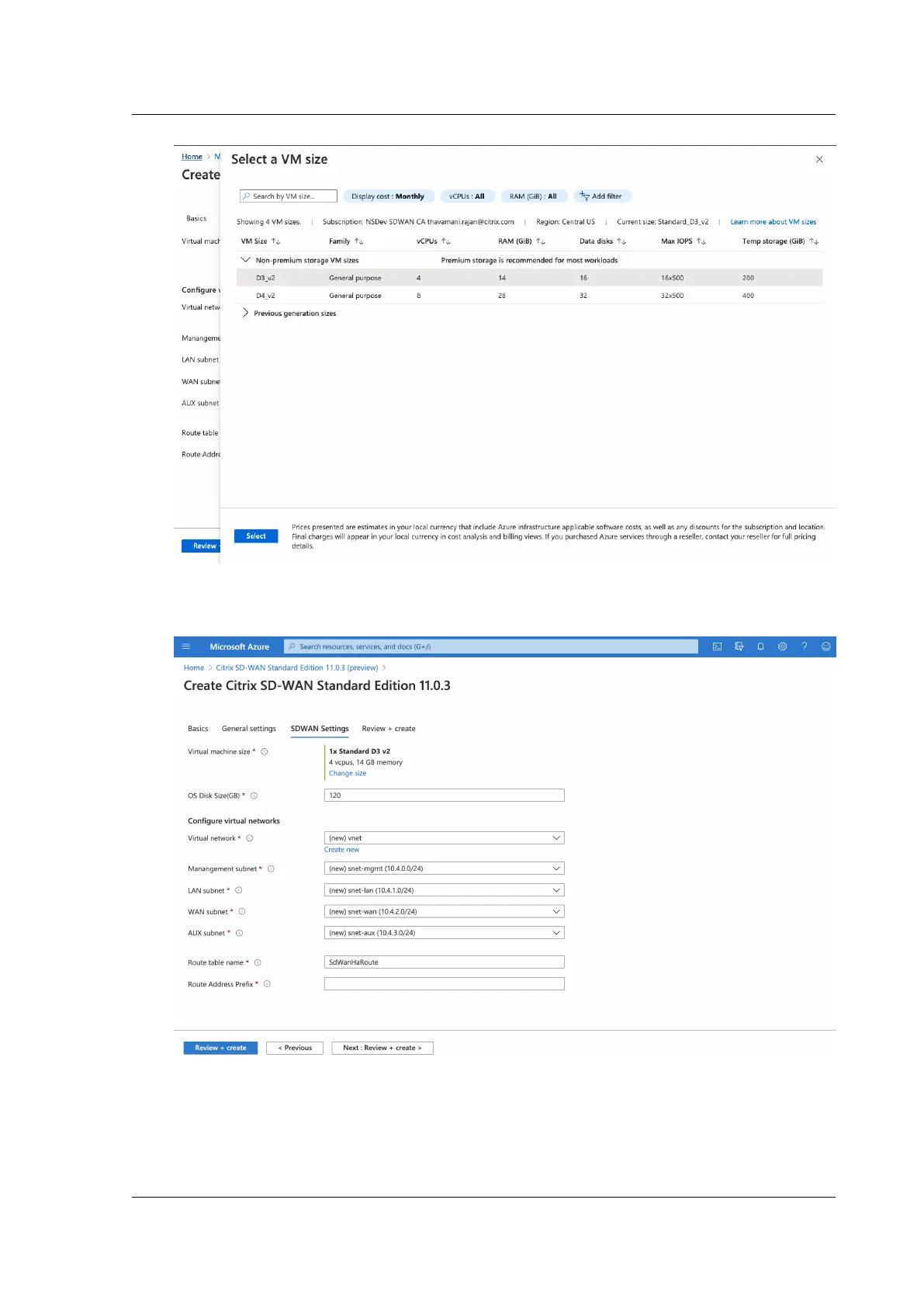Image resolution: width=924 pixels, height=1307 pixels.
Task: Open the feedback smiley icon
Action: (825, 647)
